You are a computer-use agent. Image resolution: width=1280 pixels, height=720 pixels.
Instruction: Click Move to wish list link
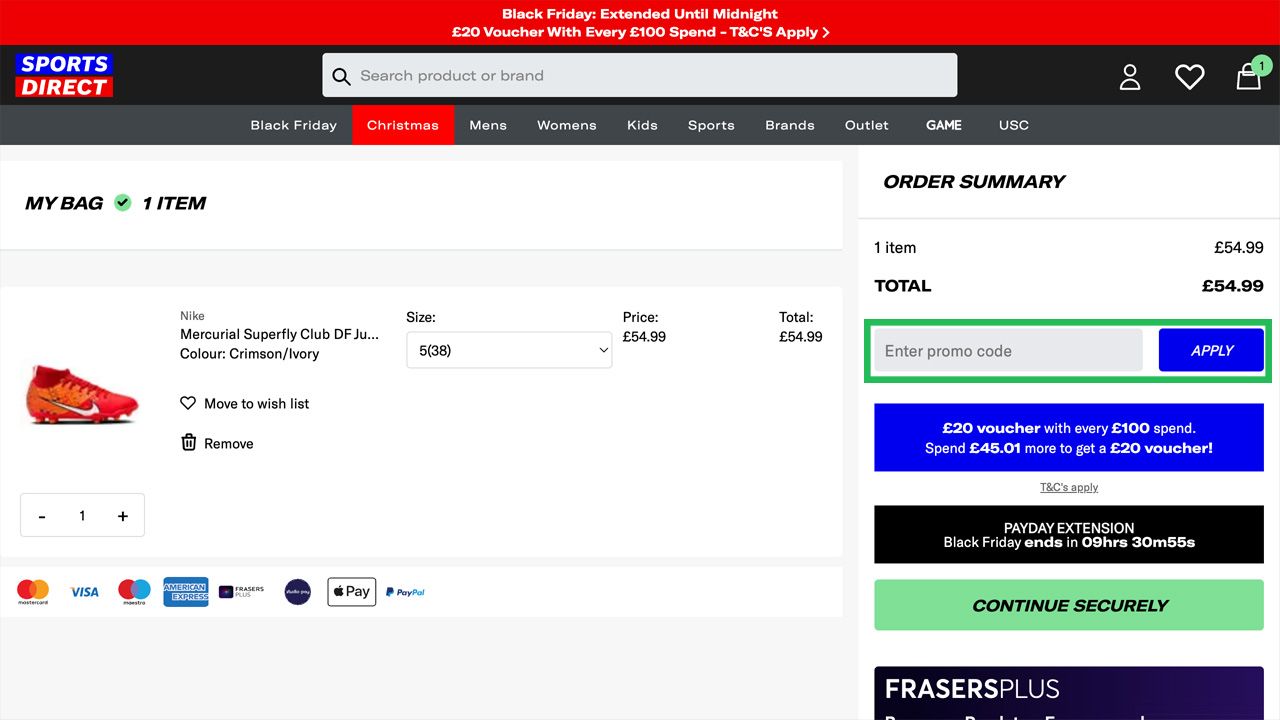pos(257,403)
